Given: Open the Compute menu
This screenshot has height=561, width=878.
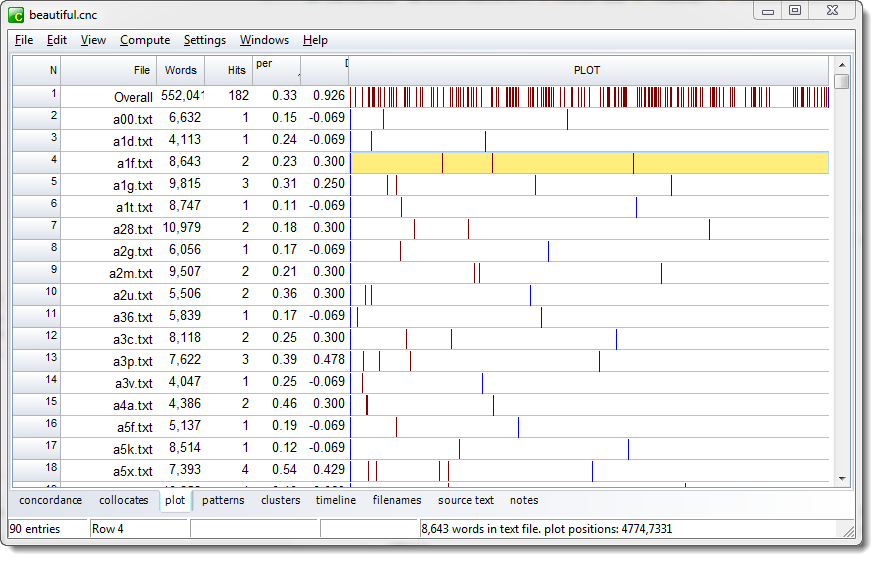Looking at the screenshot, I should [x=145, y=40].
